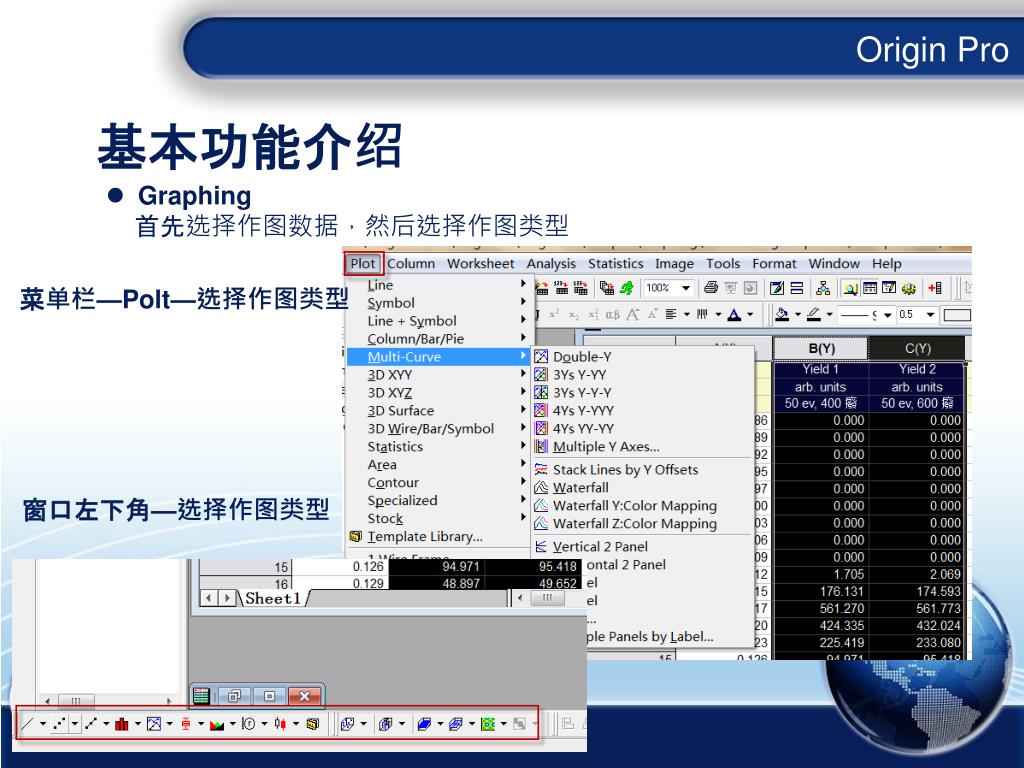Click the network diagram toolbar icon
The image size is (1024, 768).
[x=823, y=287]
